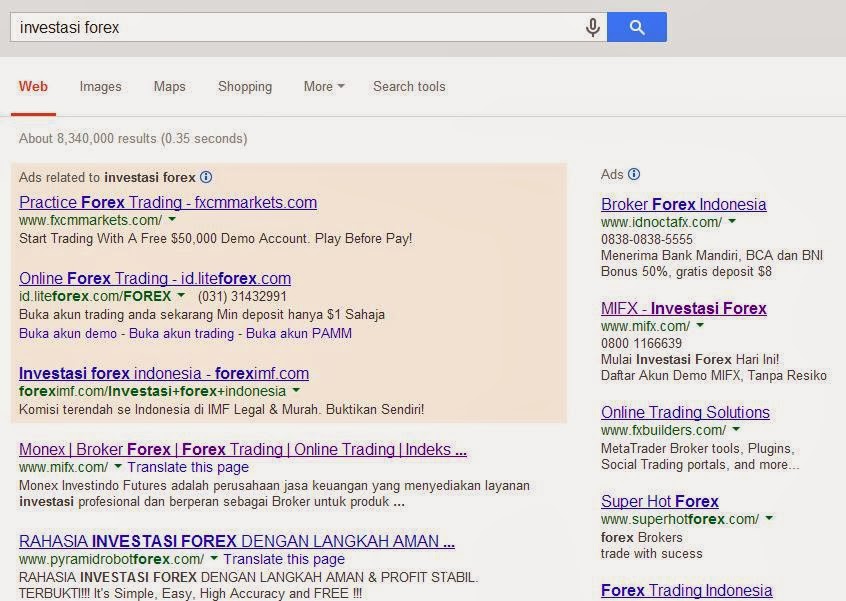Click 'trade with sucess' ad text

[652, 554]
